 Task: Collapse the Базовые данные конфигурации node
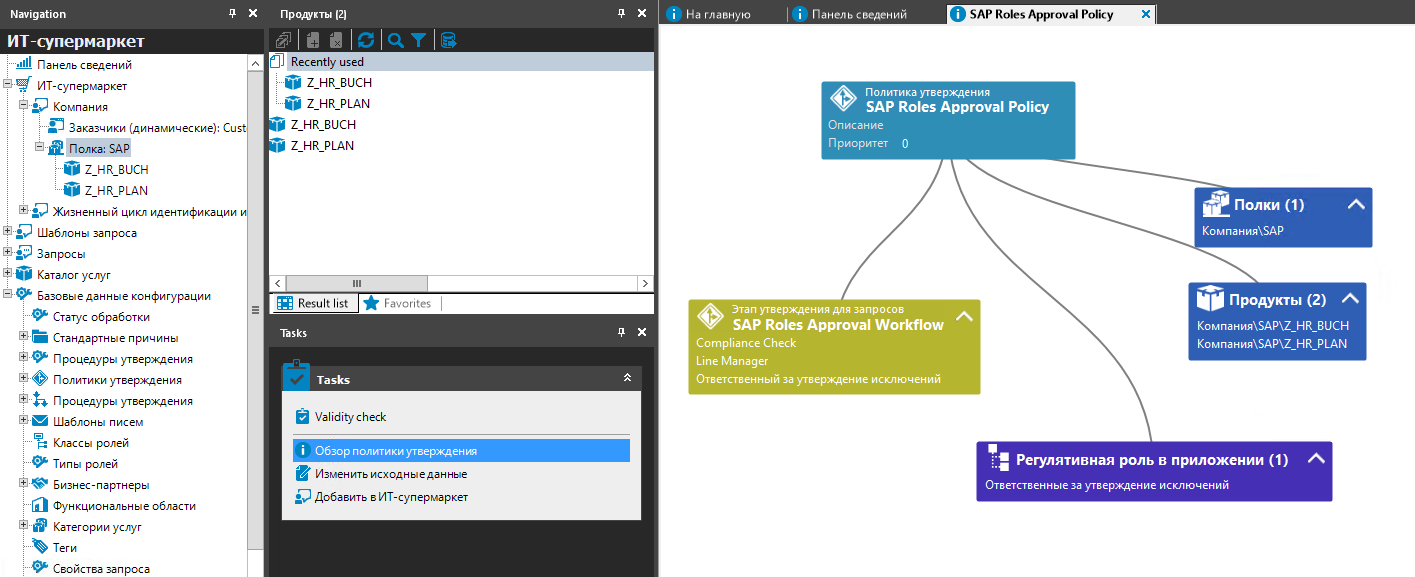point(8,295)
